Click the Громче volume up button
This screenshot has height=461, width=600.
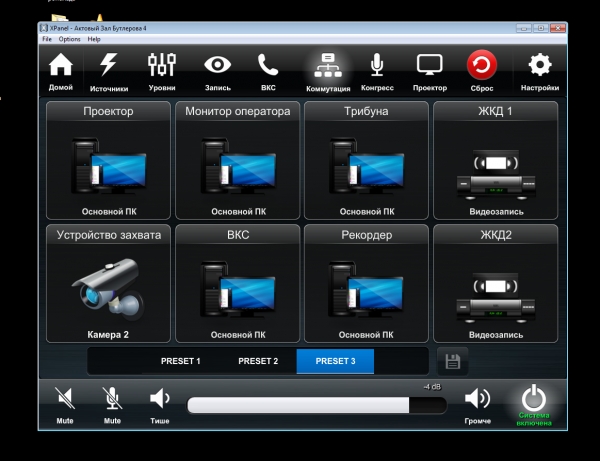(x=478, y=403)
